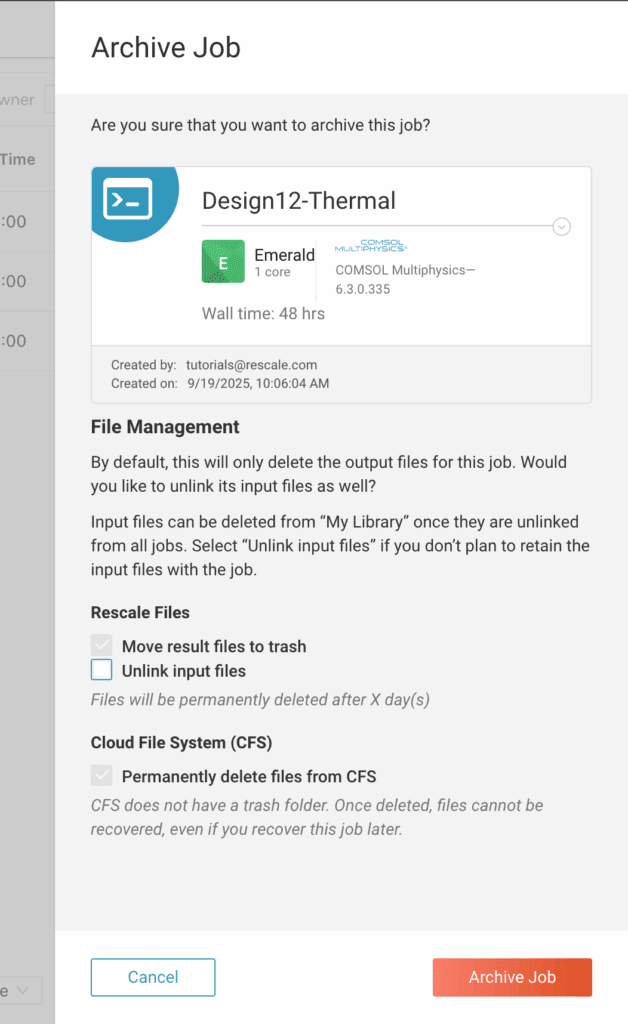
Task: Click the Unlink input files label text
Action: tap(184, 671)
